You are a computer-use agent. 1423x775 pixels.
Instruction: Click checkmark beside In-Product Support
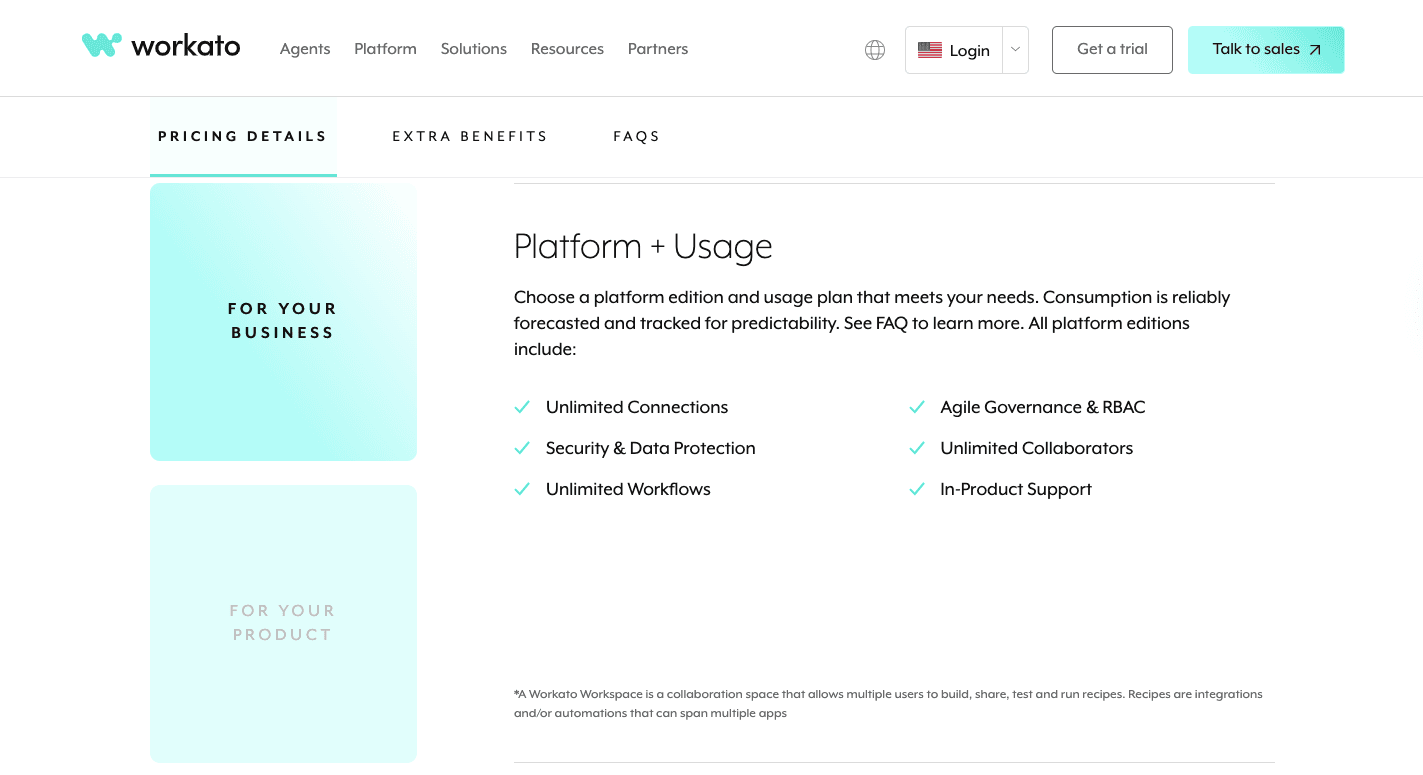[916, 489]
